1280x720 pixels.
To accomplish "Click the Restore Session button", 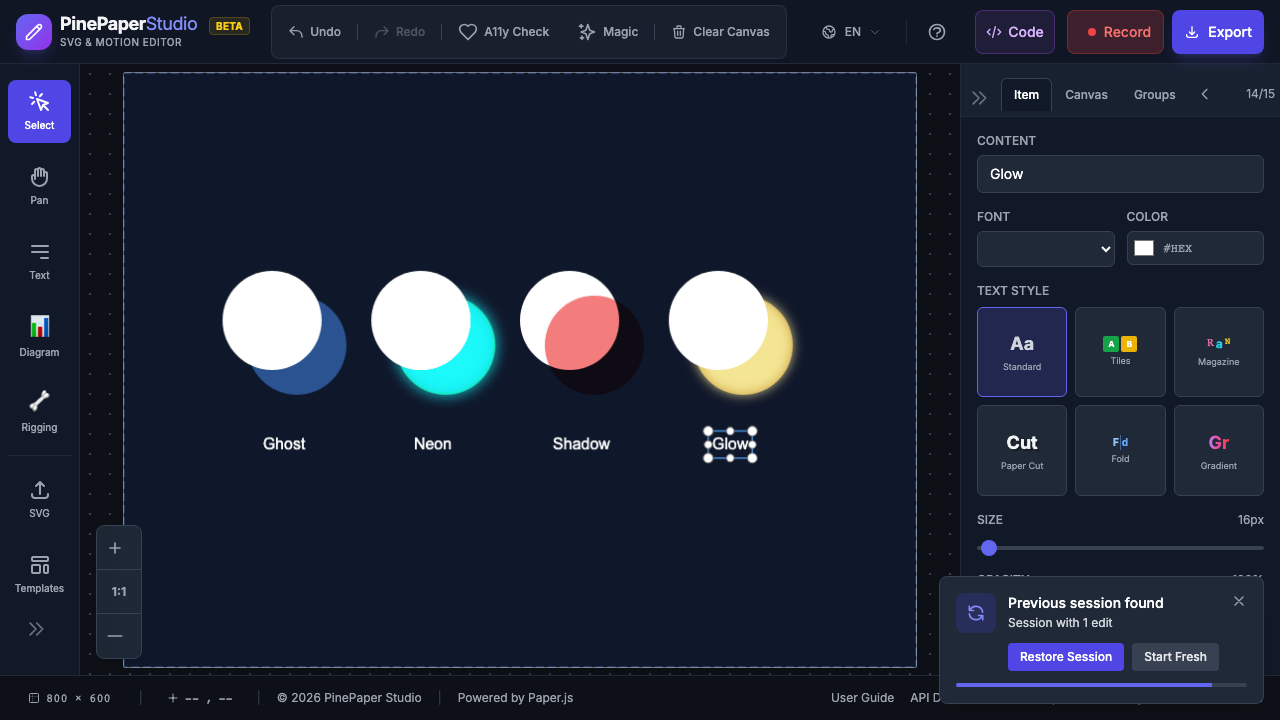I will click(x=1066, y=657).
